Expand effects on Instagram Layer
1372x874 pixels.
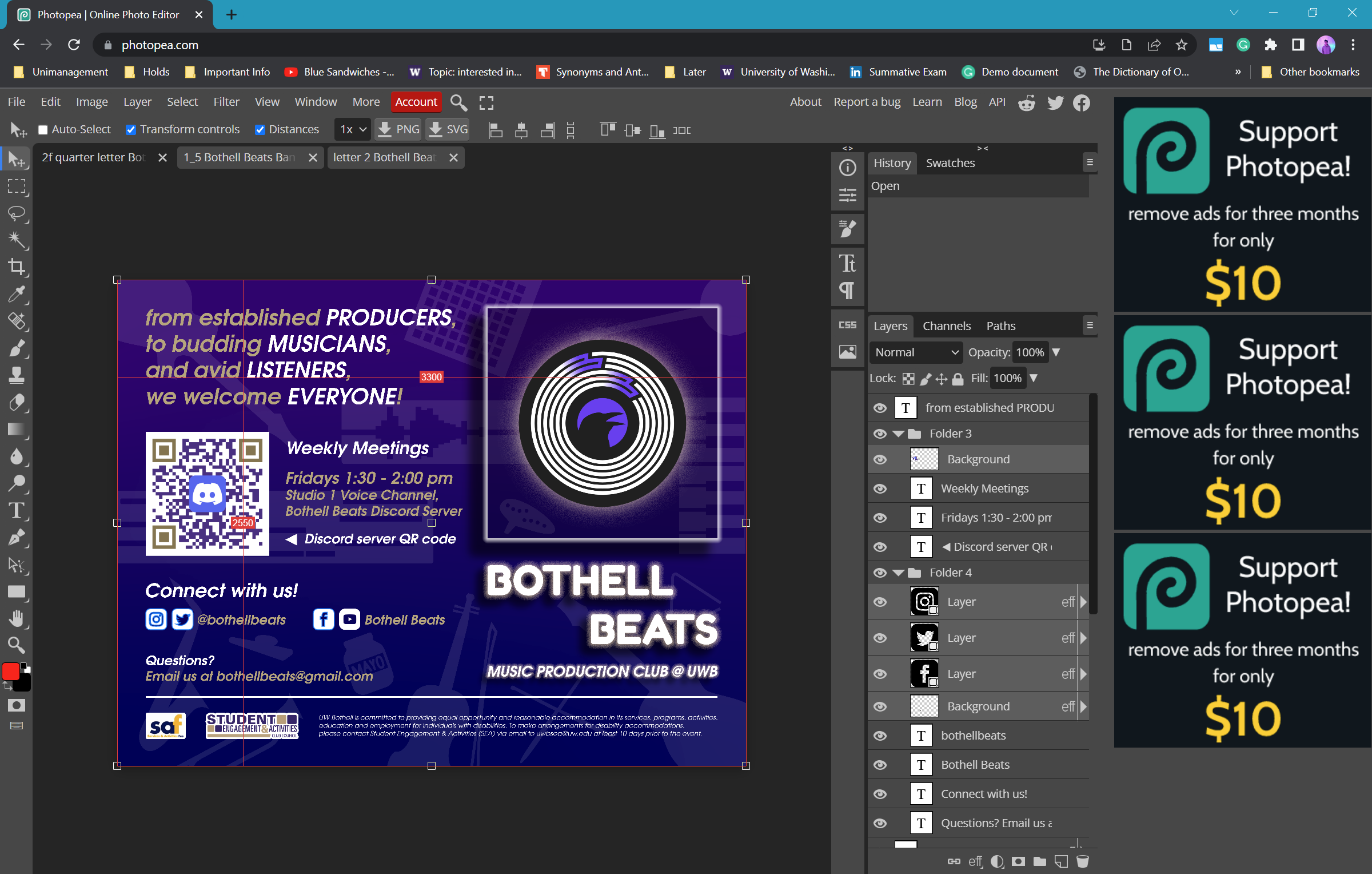pos(1083,602)
